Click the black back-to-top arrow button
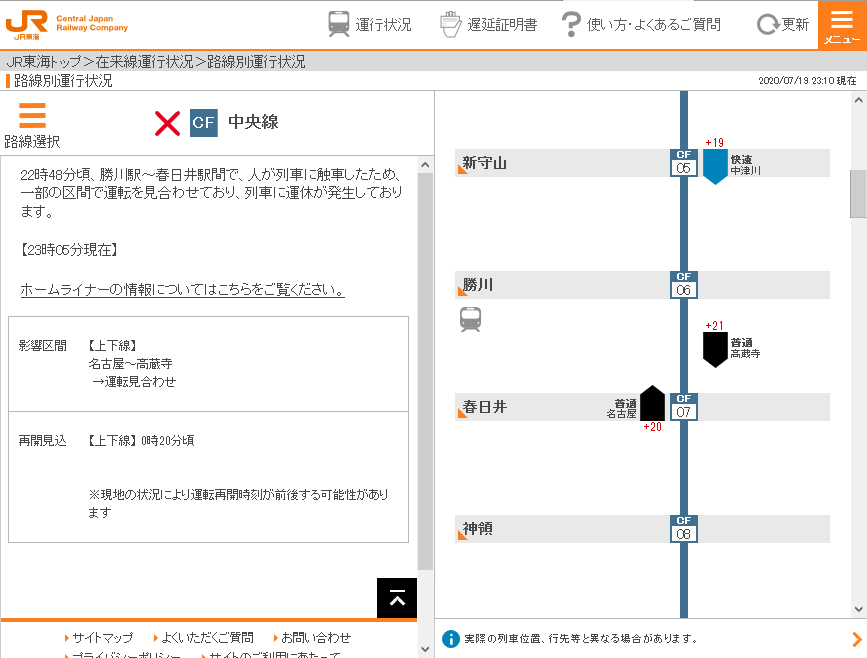This screenshot has height=658, width=867. point(397,598)
